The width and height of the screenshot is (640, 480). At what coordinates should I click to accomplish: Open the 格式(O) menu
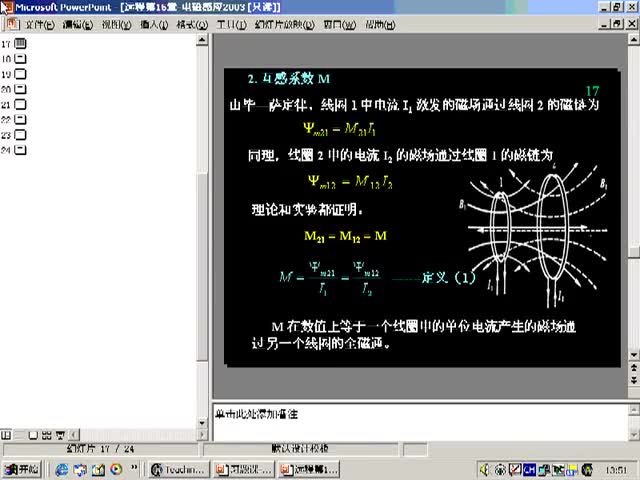[x=192, y=25]
